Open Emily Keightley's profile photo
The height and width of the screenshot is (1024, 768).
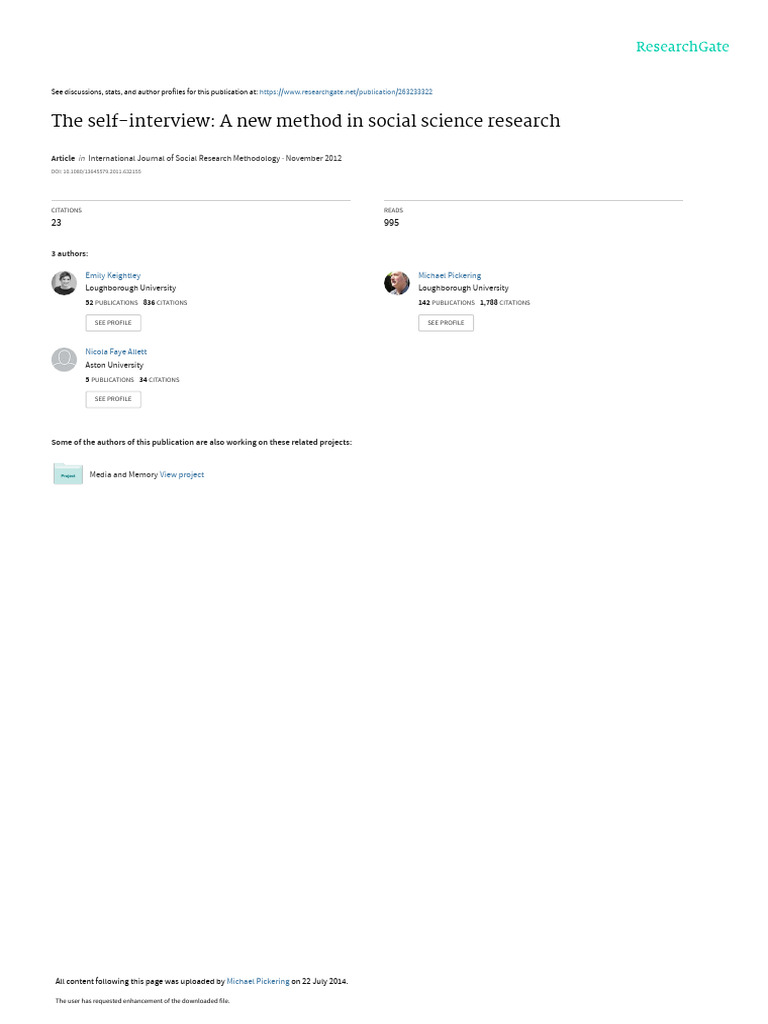(x=64, y=283)
